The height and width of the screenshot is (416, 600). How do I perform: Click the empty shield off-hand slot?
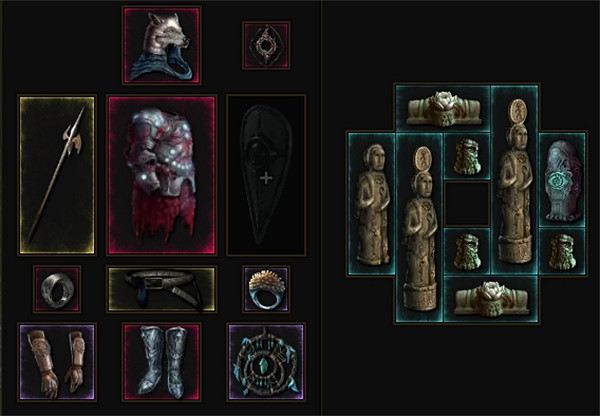tap(266, 175)
